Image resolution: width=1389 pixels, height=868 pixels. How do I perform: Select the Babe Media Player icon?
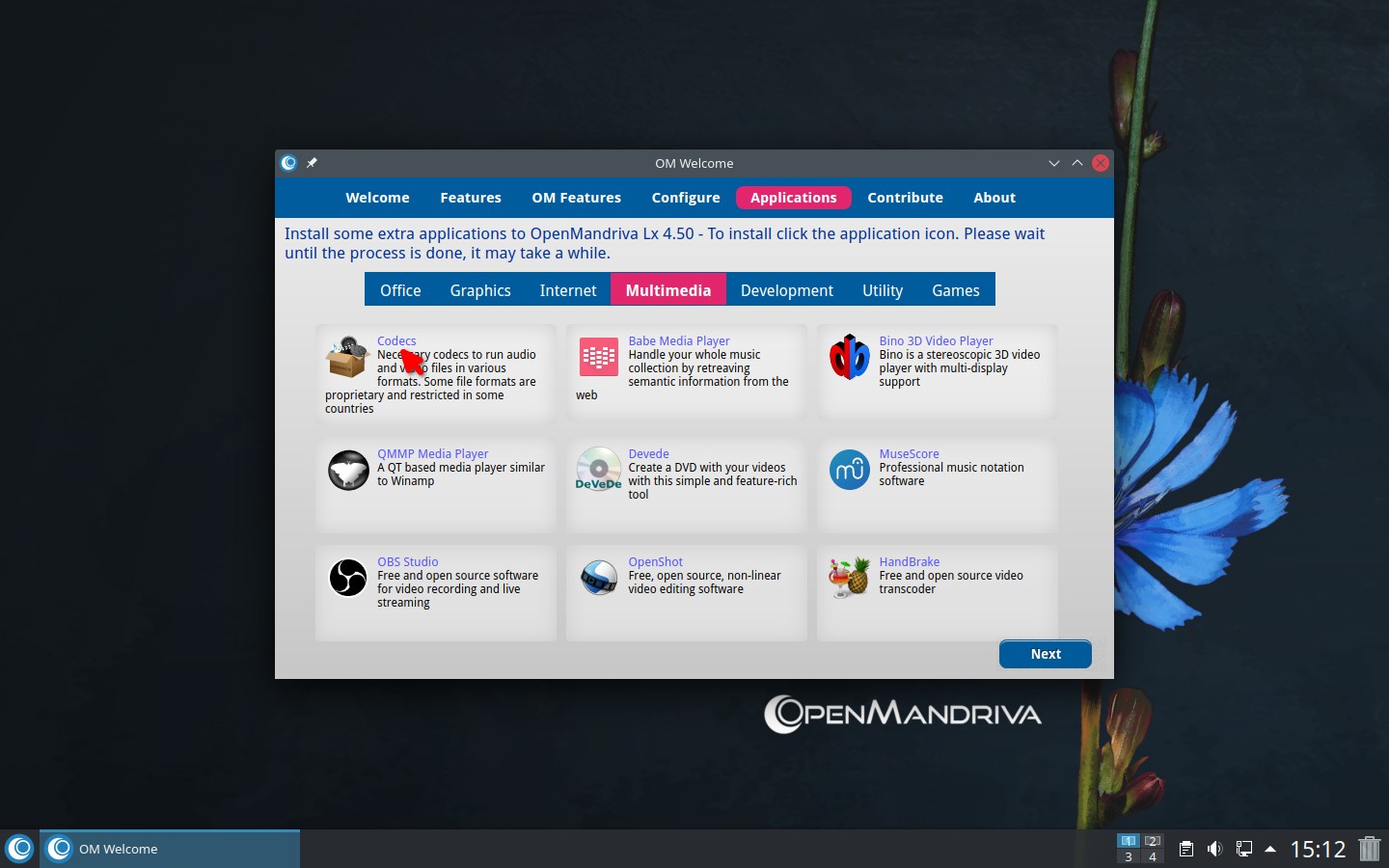click(598, 357)
